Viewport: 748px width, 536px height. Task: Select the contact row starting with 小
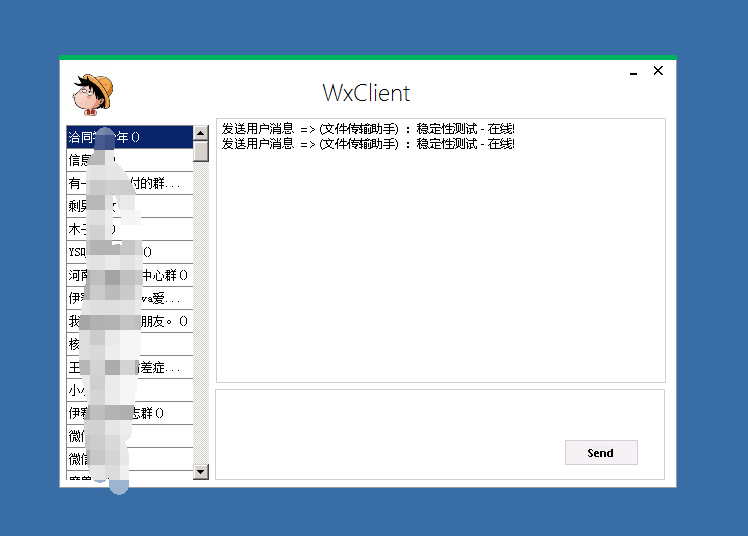[x=130, y=390]
